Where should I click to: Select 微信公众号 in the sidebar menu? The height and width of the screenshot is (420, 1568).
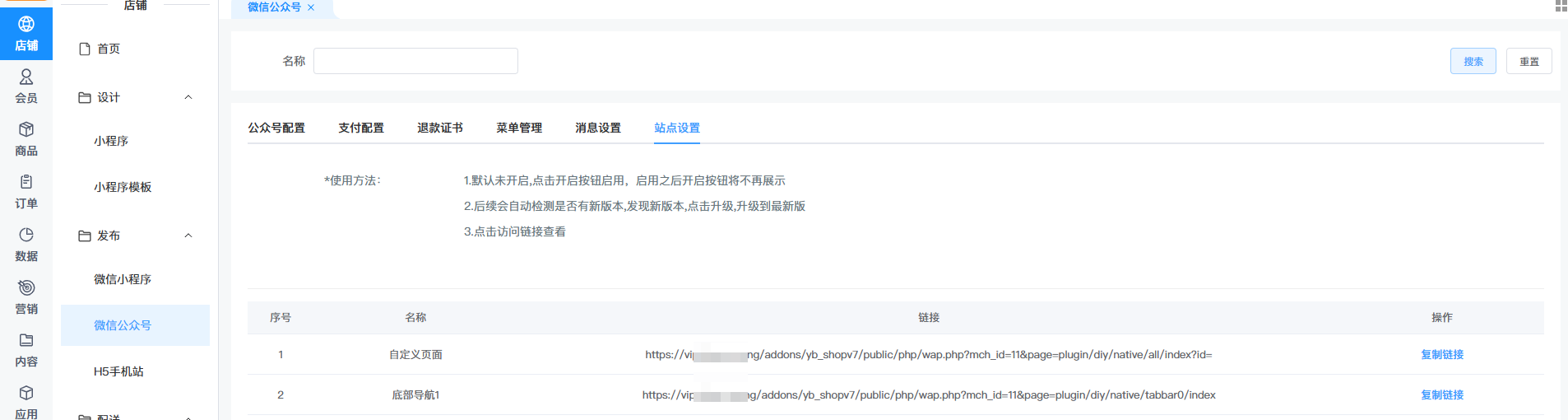point(135,325)
